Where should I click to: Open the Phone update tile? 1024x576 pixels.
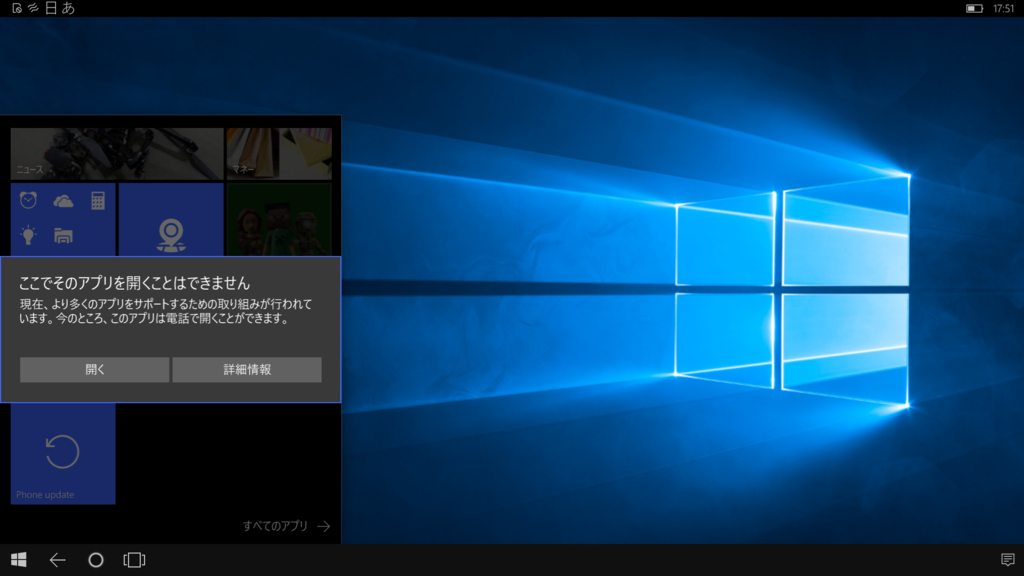63,453
